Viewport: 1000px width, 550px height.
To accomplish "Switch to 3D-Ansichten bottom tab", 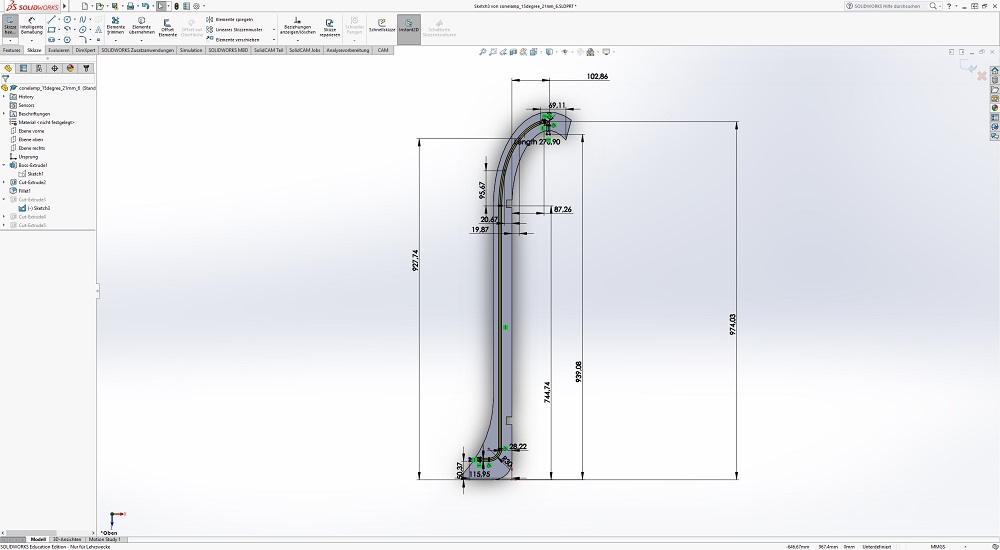I will (66, 540).
